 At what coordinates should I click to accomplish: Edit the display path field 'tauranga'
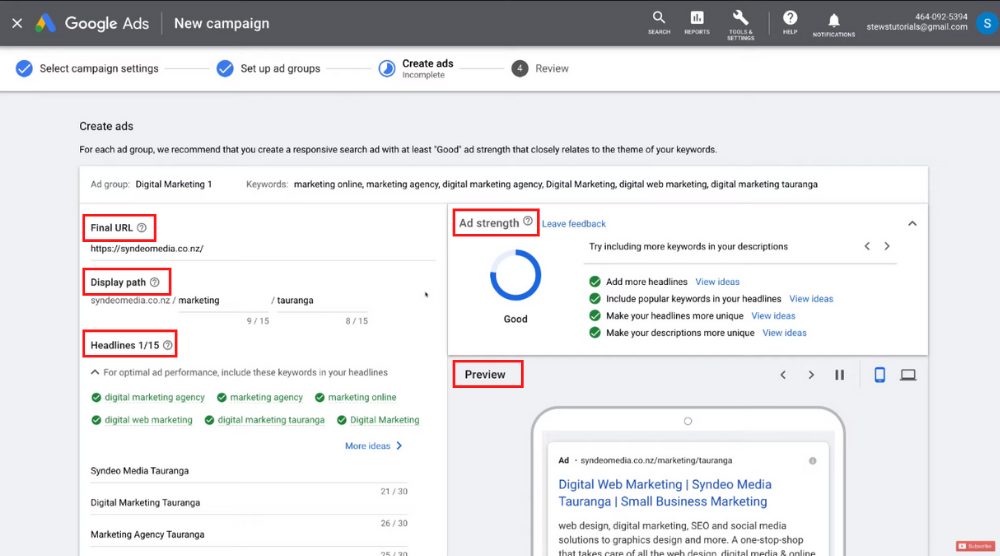click(x=322, y=300)
